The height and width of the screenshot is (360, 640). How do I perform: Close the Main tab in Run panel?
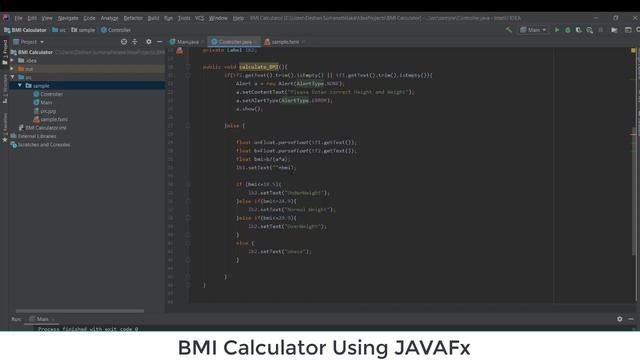(53, 319)
